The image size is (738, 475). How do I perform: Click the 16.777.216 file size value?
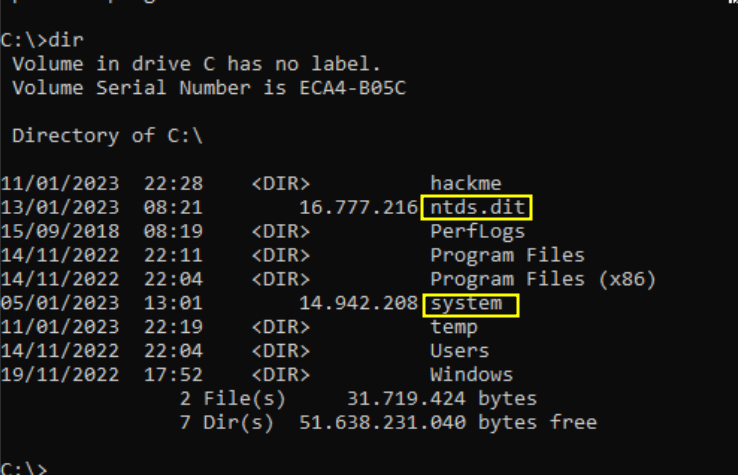click(x=358, y=208)
